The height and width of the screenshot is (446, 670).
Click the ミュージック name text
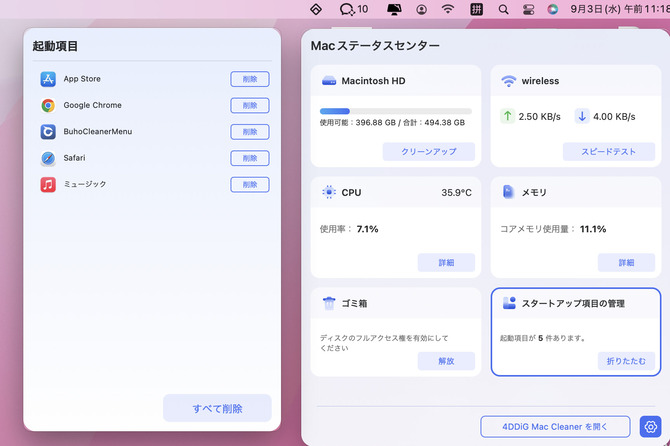85,184
